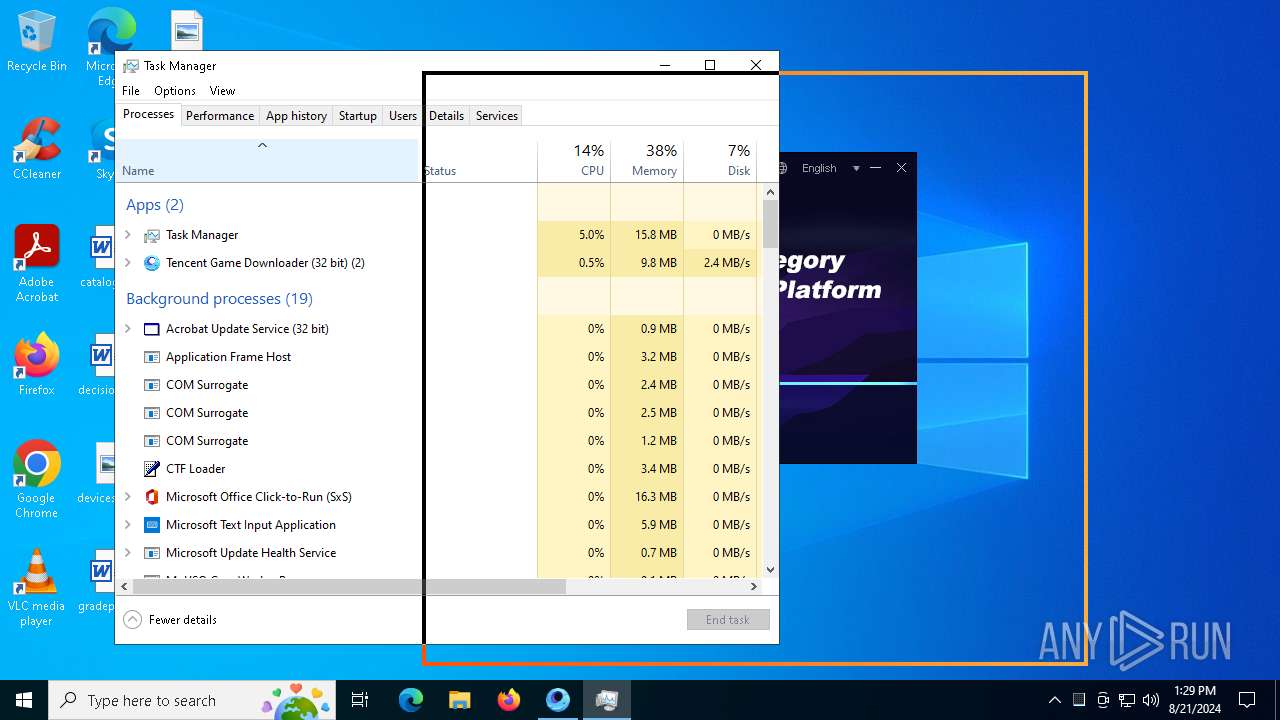Viewport: 1280px width, 720px height.
Task: Open Microsoft Edge from the taskbar
Action: tap(411, 700)
